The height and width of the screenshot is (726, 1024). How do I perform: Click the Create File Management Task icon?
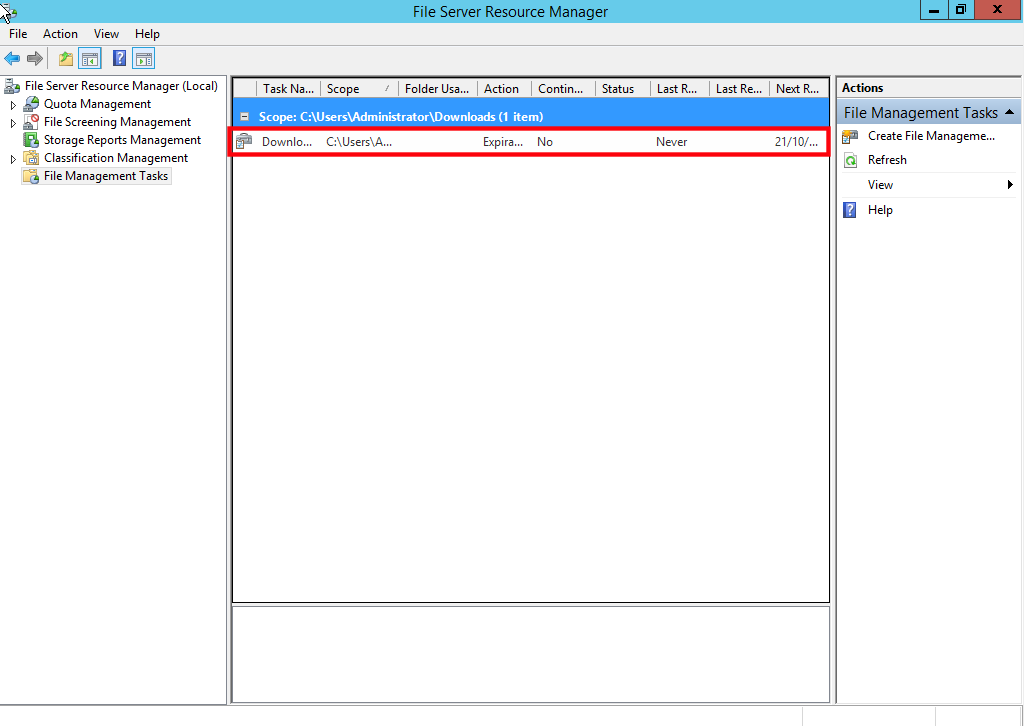[850, 136]
